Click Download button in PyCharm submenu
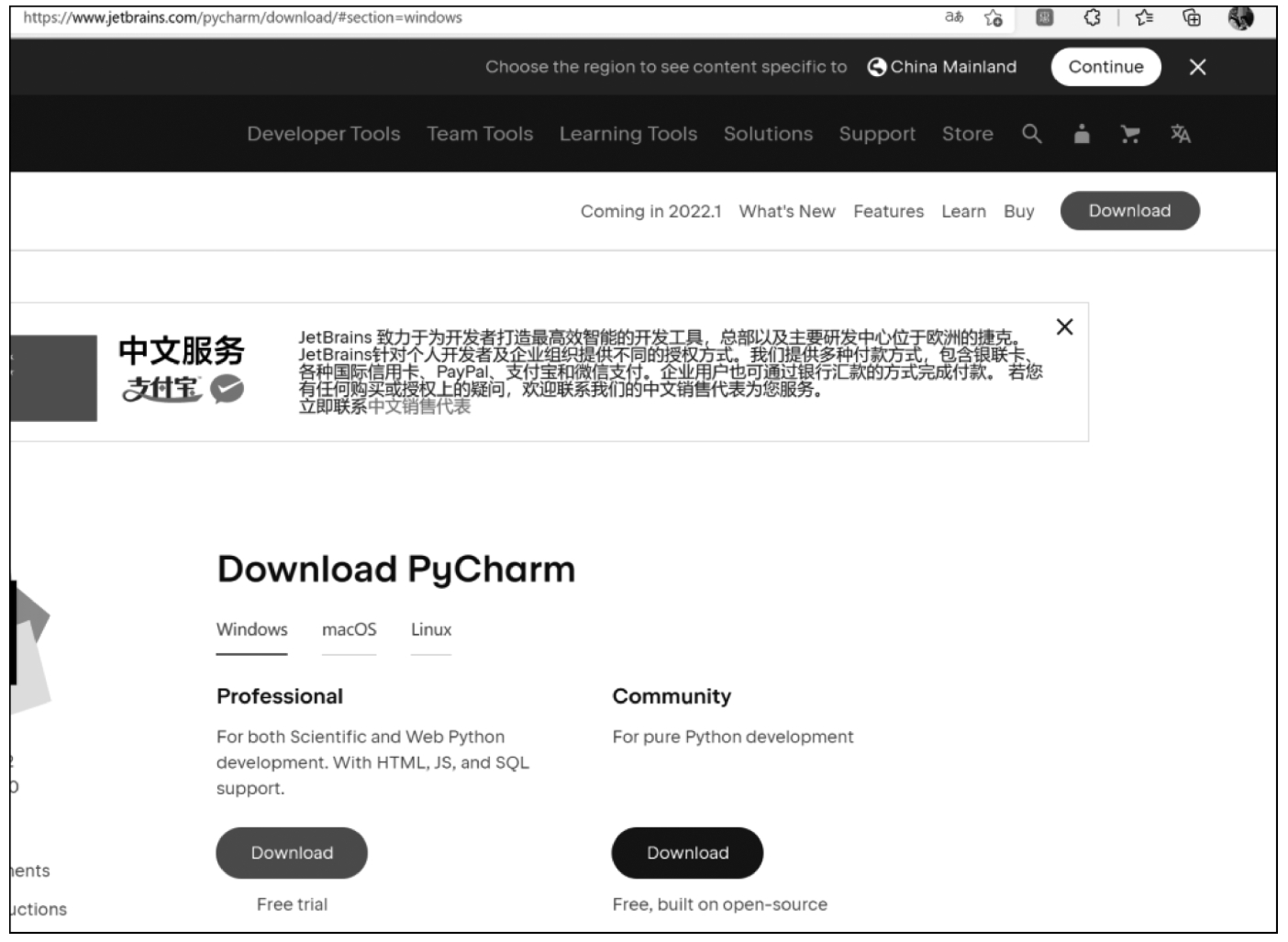 point(1129,211)
